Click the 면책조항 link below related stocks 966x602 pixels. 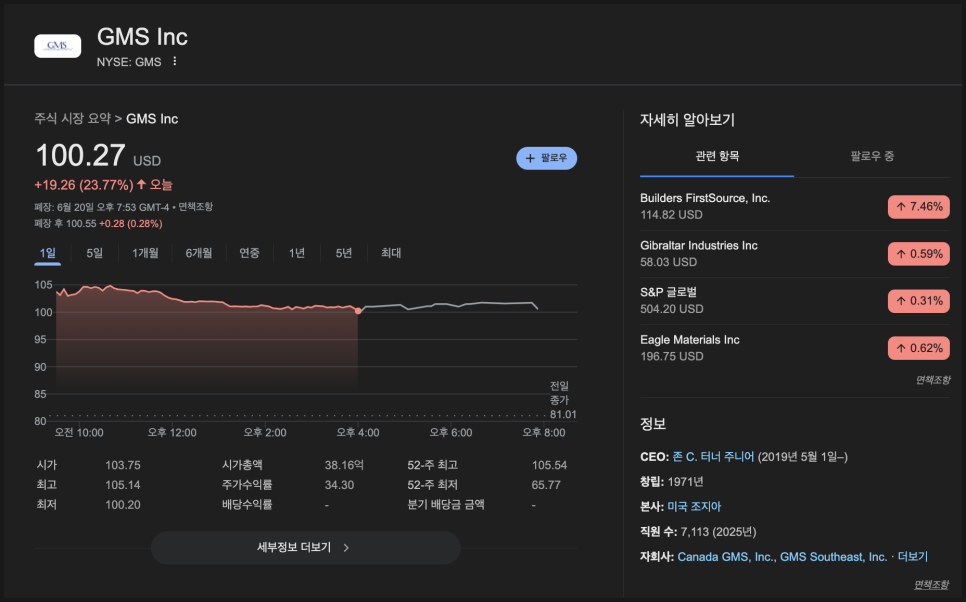click(x=932, y=380)
